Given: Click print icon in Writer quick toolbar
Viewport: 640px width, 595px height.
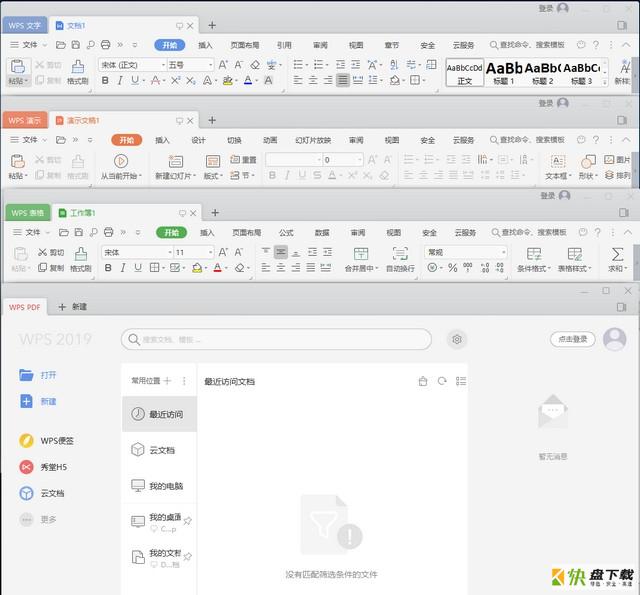Looking at the screenshot, I should 105,45.
